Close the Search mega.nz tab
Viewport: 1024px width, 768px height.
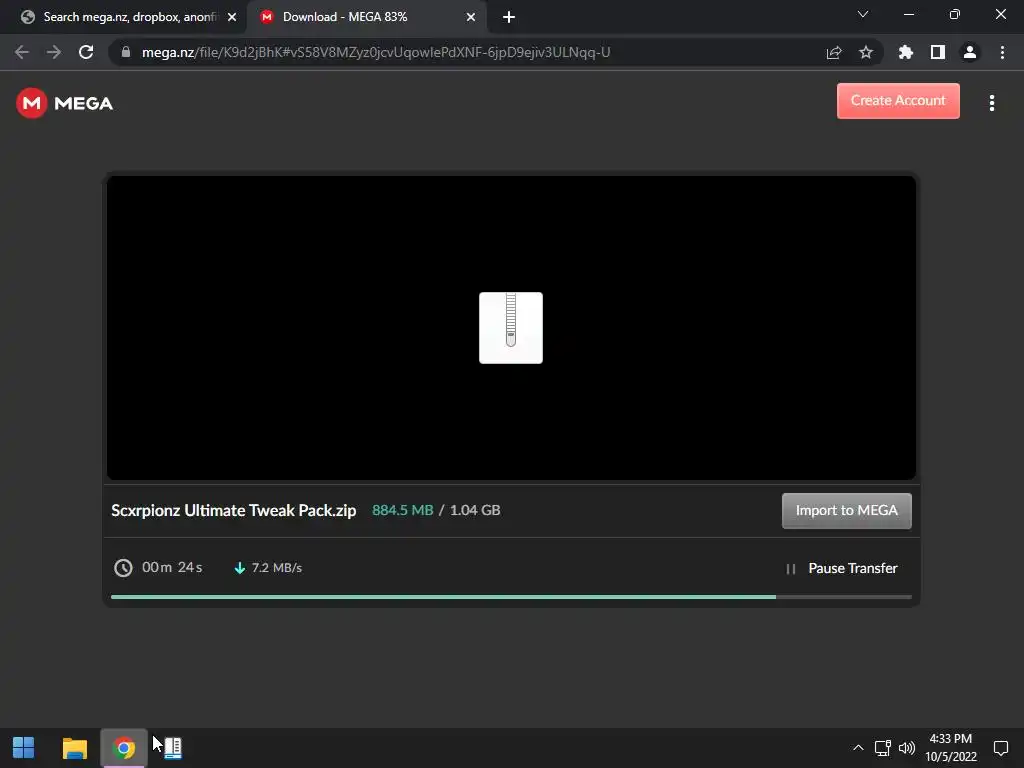232,18
